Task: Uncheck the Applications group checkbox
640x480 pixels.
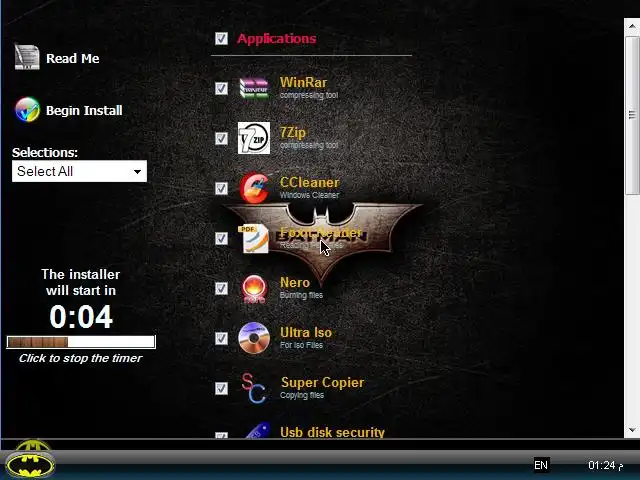Action: point(221,38)
